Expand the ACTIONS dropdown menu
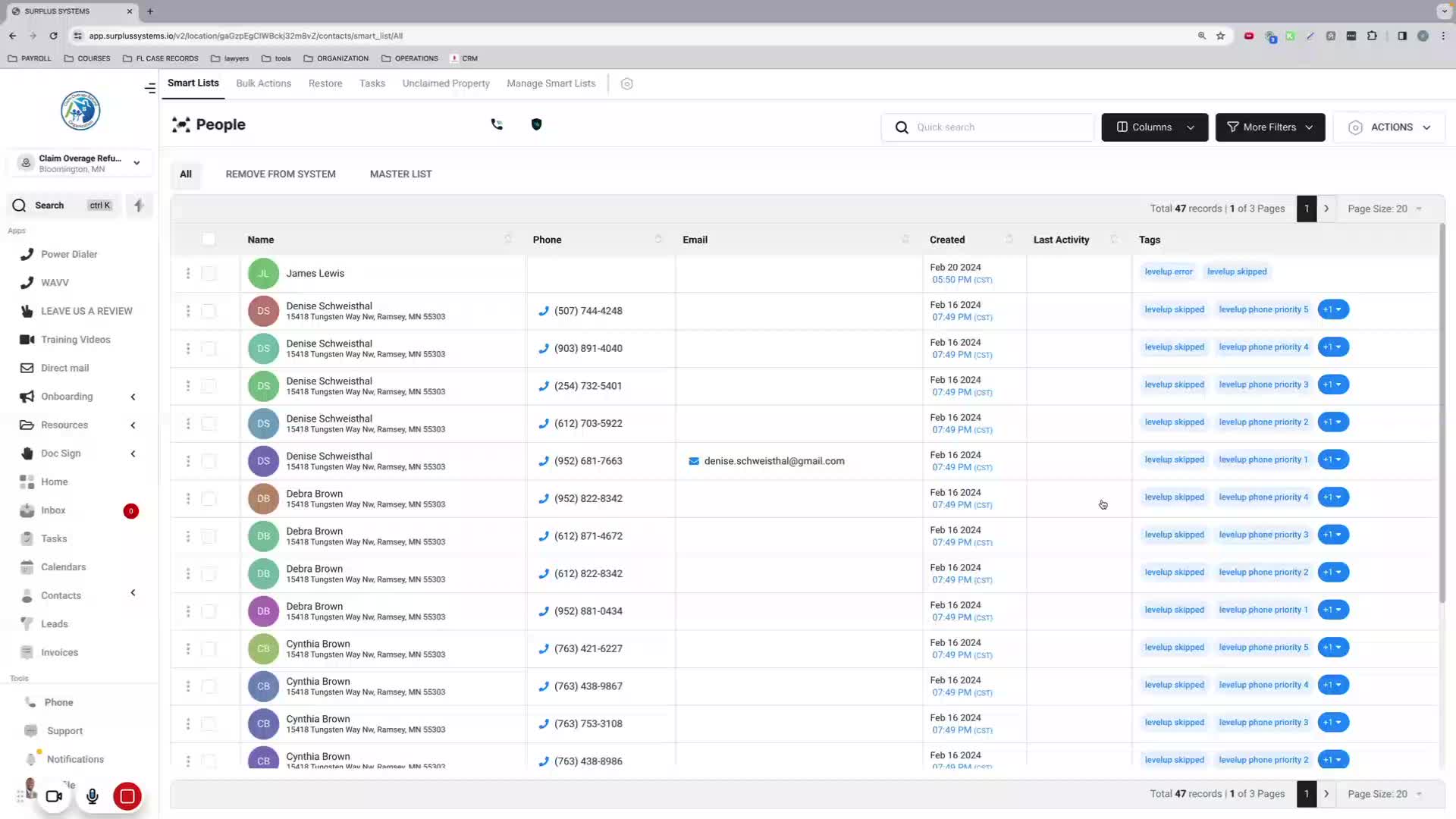Screen dimensions: 1456x819 (1389, 127)
